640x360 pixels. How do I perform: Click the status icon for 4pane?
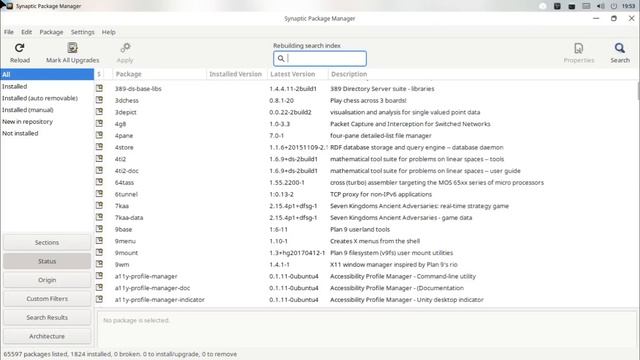(x=99, y=135)
